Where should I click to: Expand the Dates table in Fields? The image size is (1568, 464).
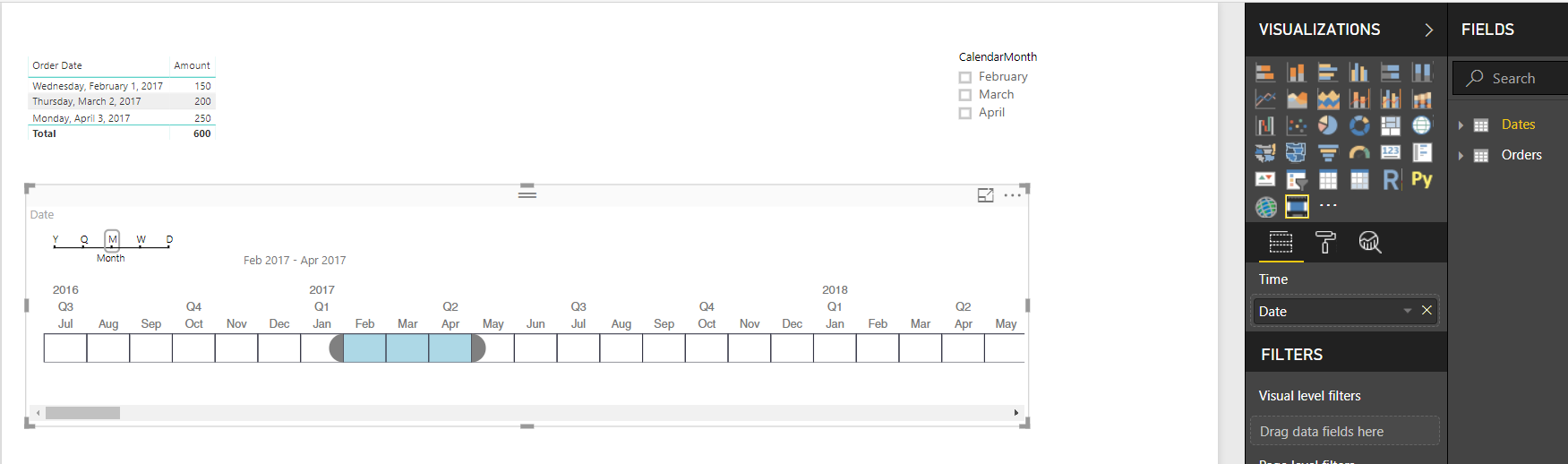coord(1461,125)
